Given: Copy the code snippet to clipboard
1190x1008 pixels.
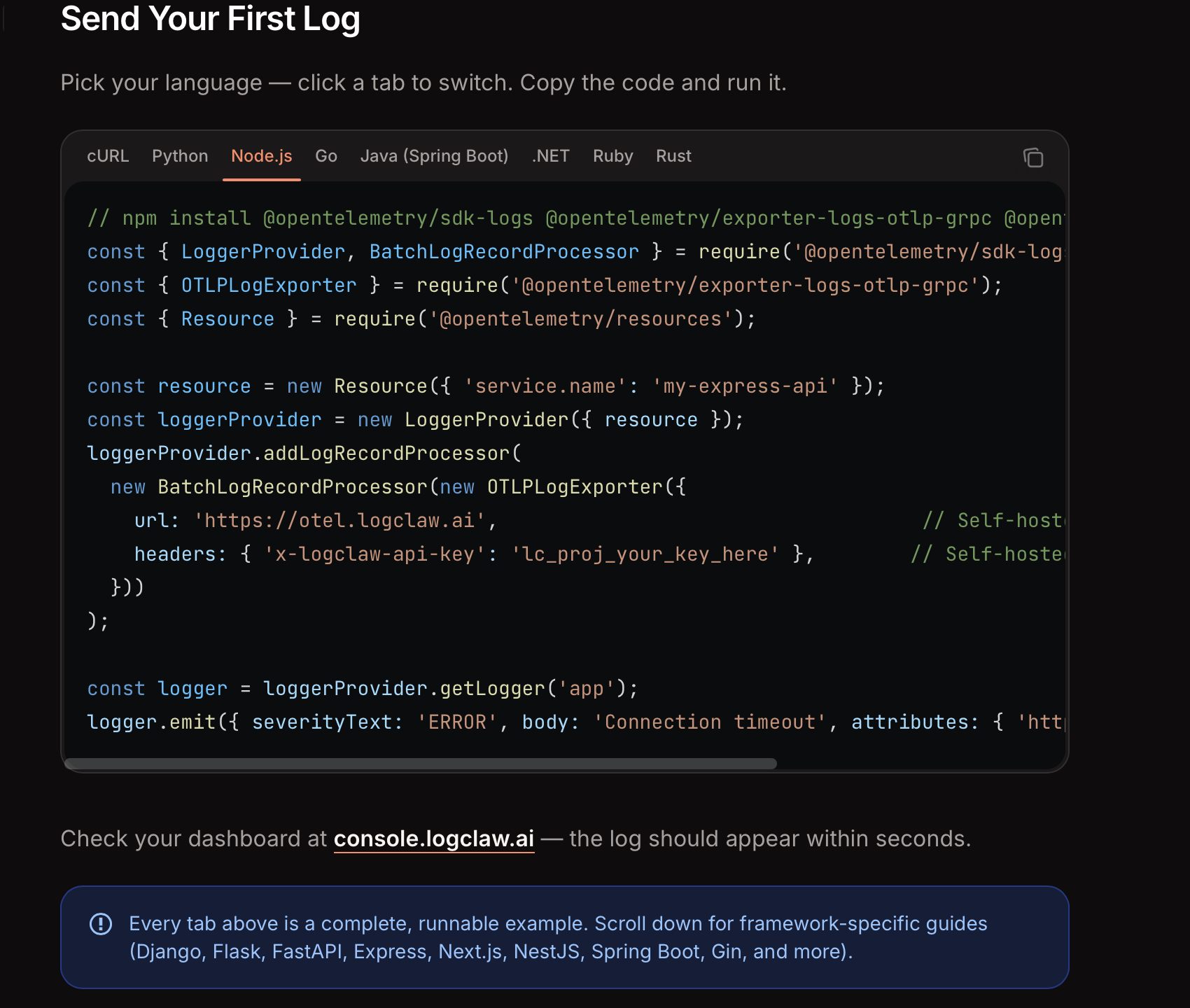Looking at the screenshot, I should pyautogui.click(x=1033, y=157).
